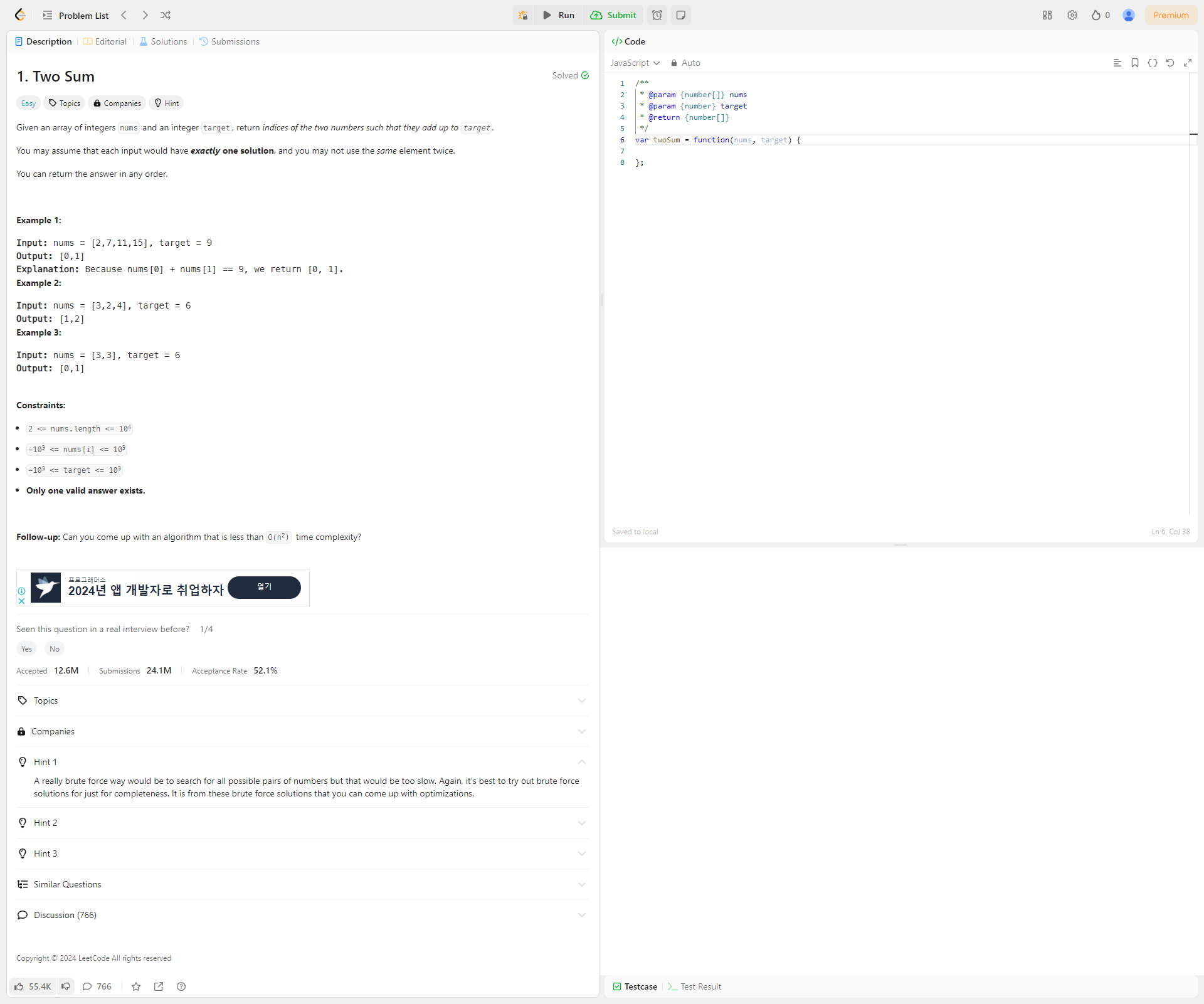Expand the Hint 2 section
Viewport: 1204px width, 1004px height.
(x=302, y=823)
